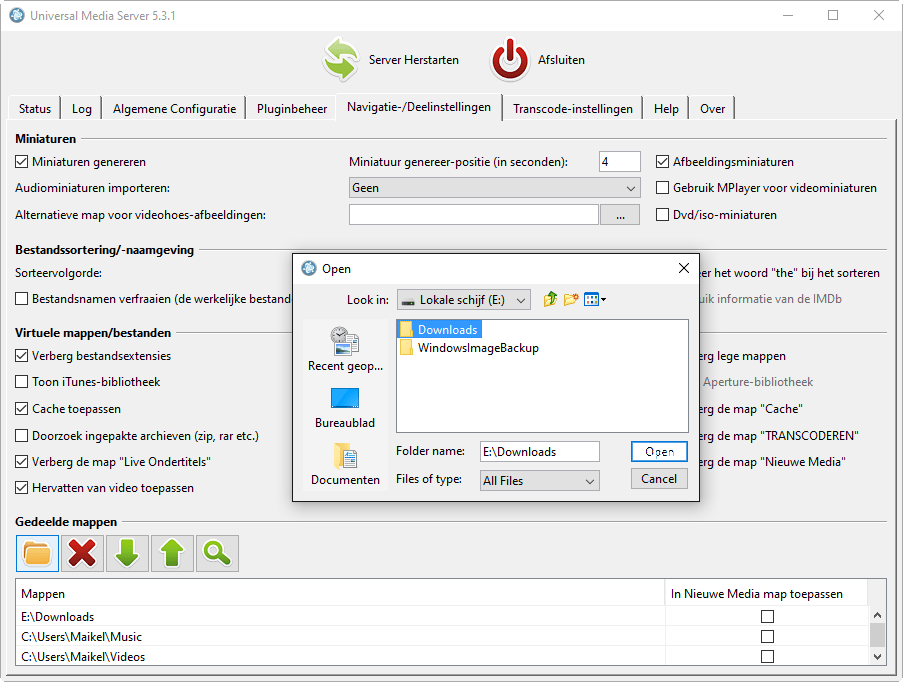Screen dimensions: 903x682
Task: Enable Doorzoek ingepakte archieven checkbox
Action: 21,435
